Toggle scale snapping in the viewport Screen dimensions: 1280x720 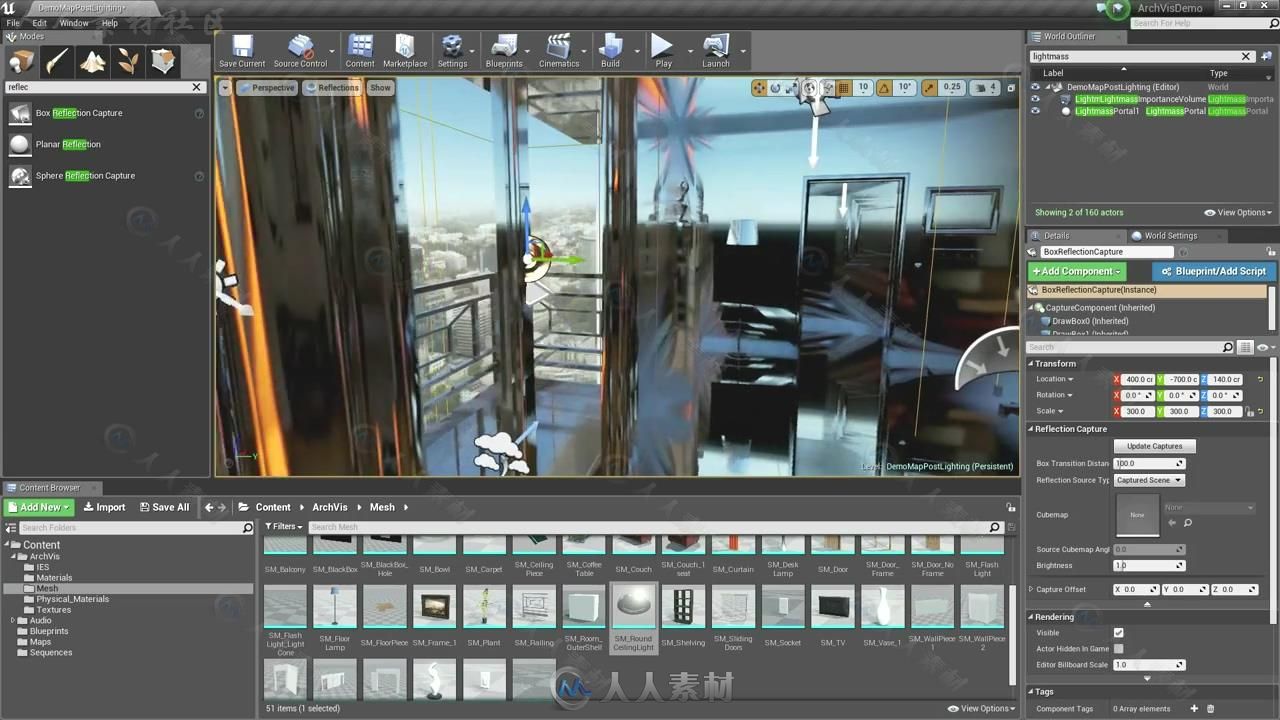tap(930, 88)
